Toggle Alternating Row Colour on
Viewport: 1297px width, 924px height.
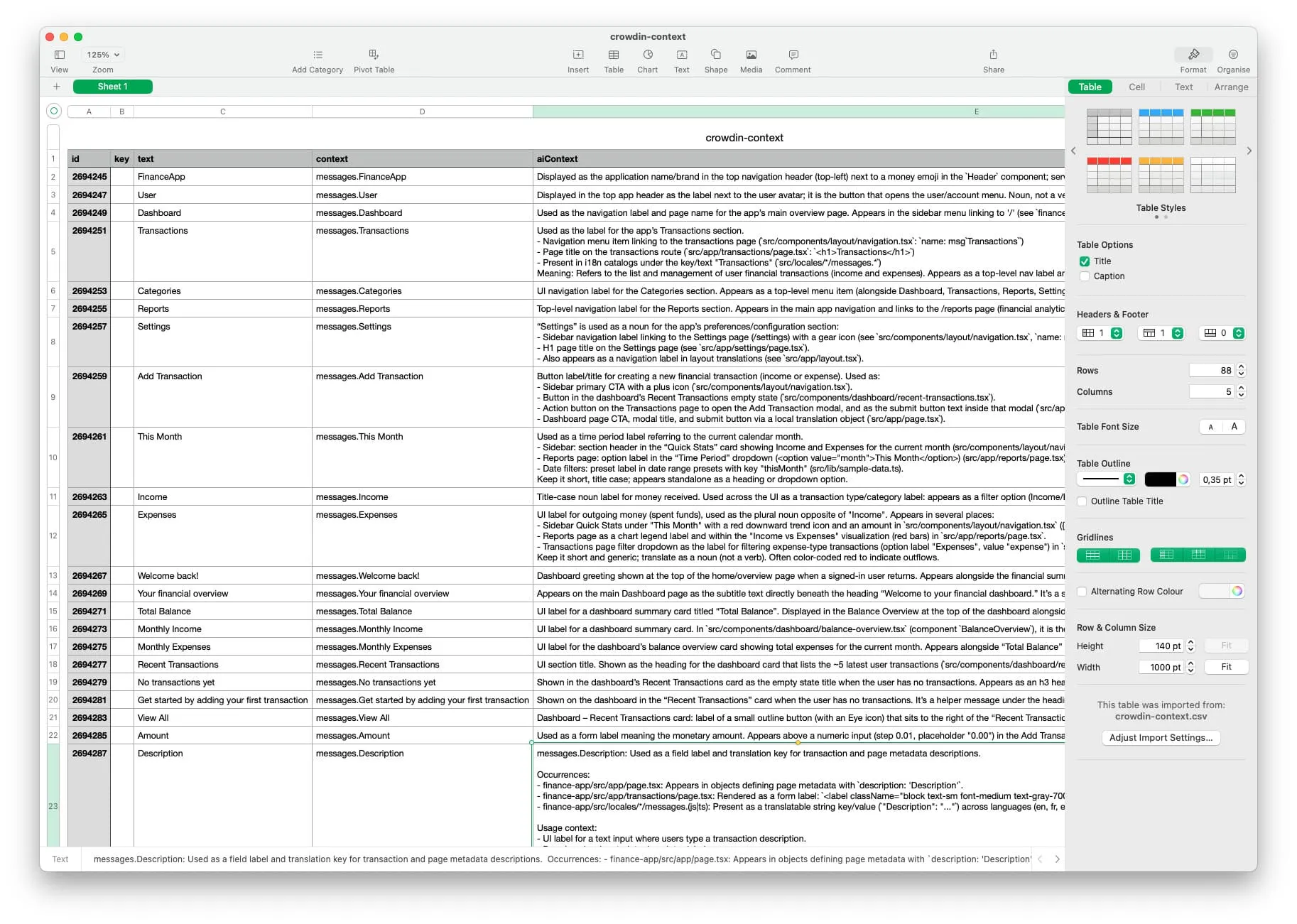click(x=1082, y=591)
